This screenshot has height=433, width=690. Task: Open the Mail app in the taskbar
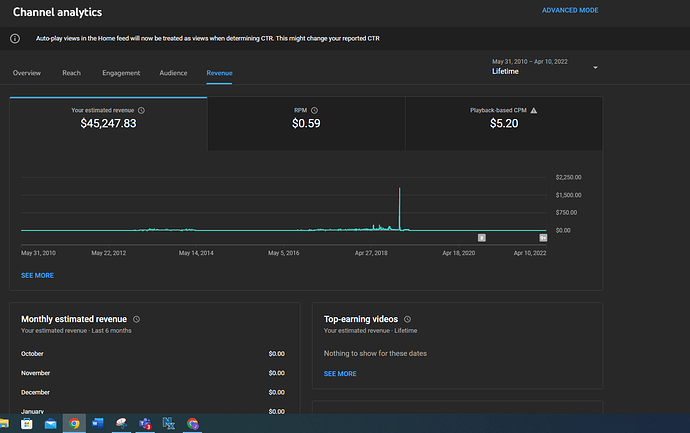click(x=51, y=424)
